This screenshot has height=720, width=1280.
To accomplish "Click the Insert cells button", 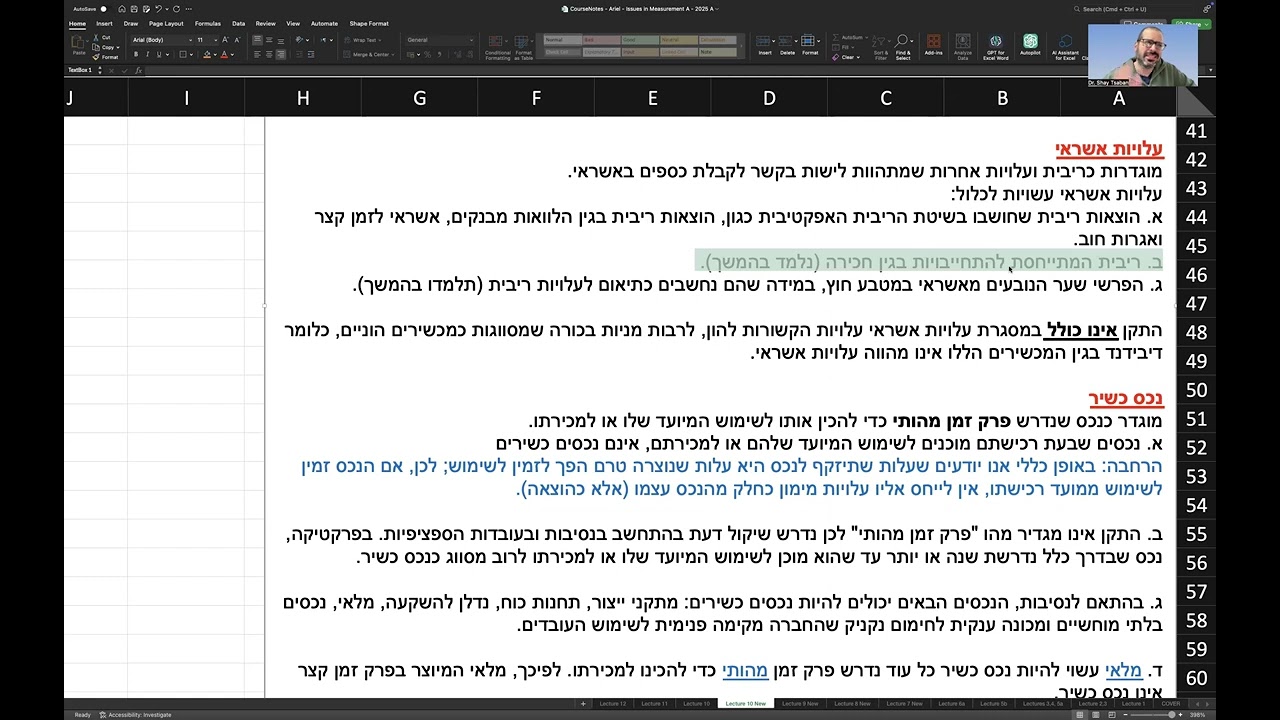I will tap(765, 46).
